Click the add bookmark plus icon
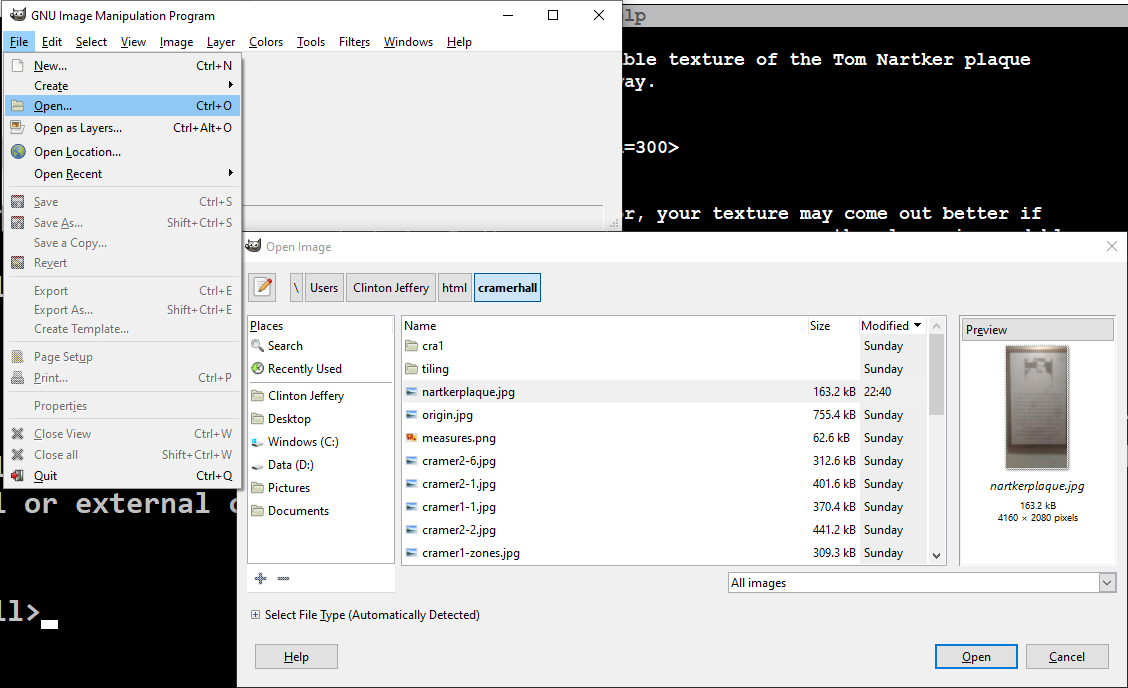The image size is (1128, 688). tap(261, 578)
